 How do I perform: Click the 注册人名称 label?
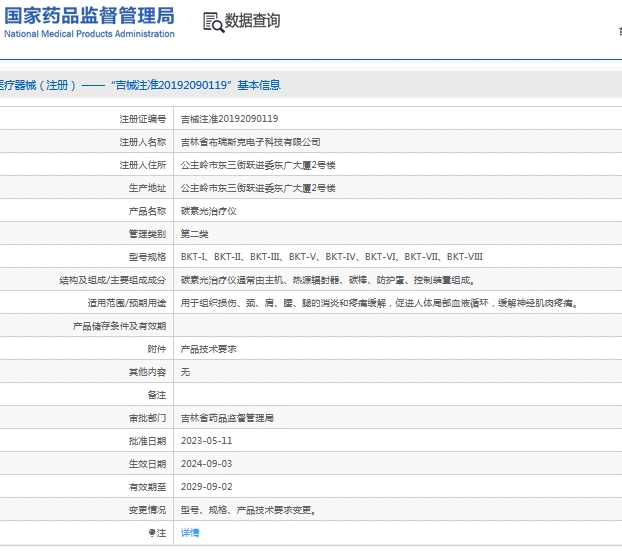point(143,142)
